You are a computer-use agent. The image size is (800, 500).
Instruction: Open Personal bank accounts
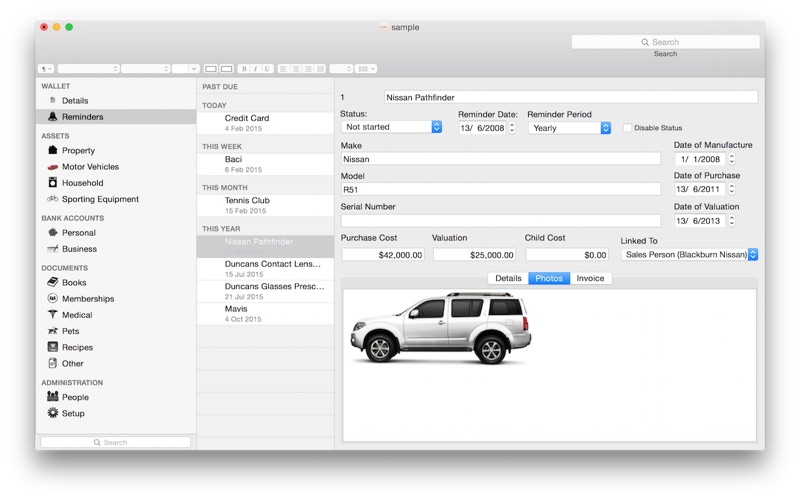coord(79,233)
